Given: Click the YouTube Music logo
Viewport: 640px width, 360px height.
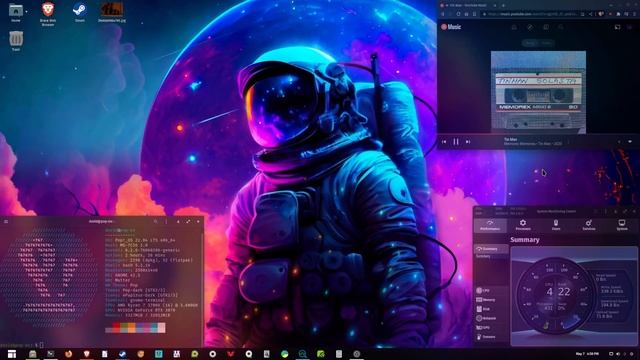Looking at the screenshot, I should (x=451, y=27).
